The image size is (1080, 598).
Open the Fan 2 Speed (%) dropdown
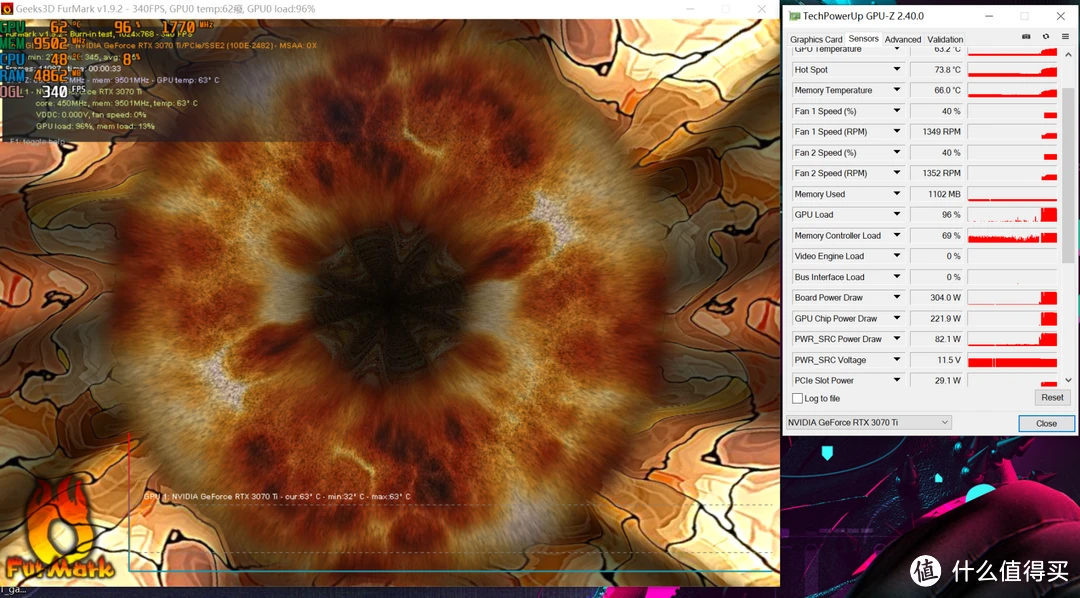[897, 152]
